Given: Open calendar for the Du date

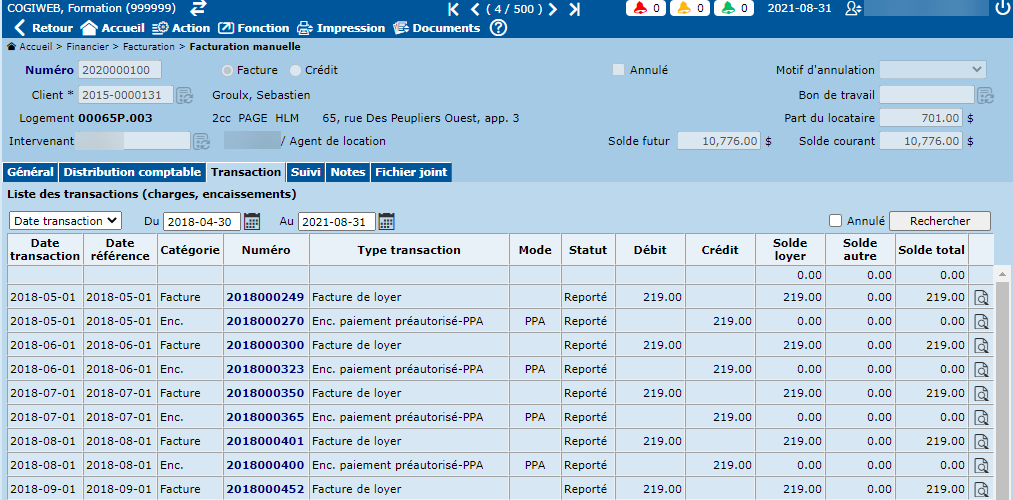Looking at the screenshot, I should (x=252, y=221).
